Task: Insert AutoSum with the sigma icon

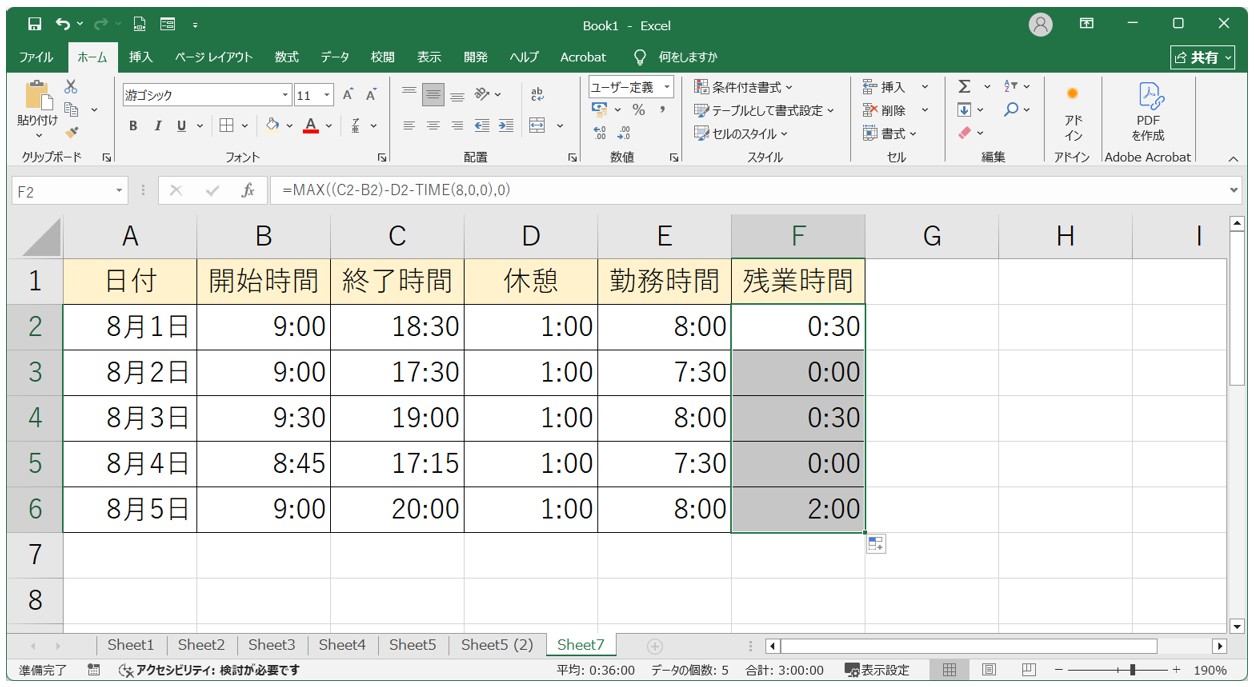Action: (964, 87)
